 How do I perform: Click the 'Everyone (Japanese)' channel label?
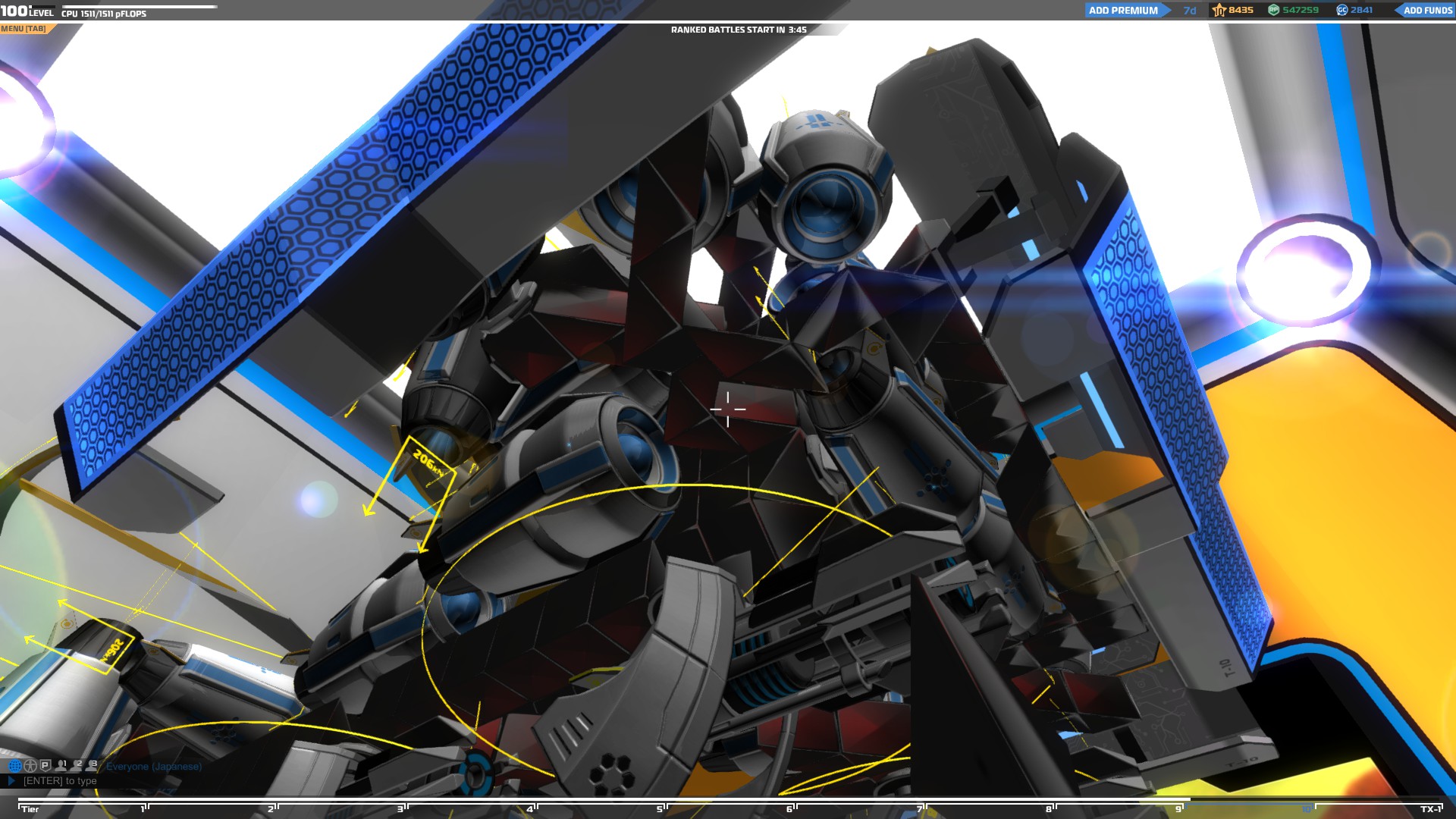point(154,767)
